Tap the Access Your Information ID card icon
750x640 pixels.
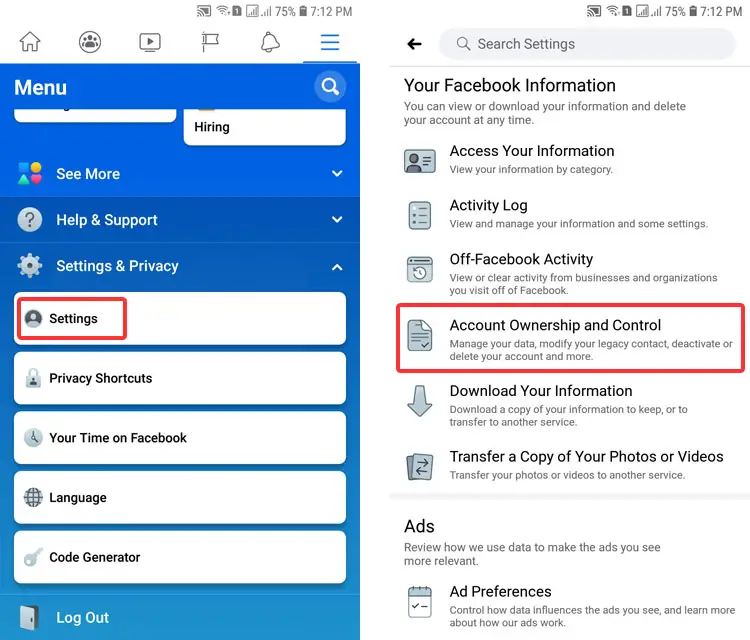(419, 161)
